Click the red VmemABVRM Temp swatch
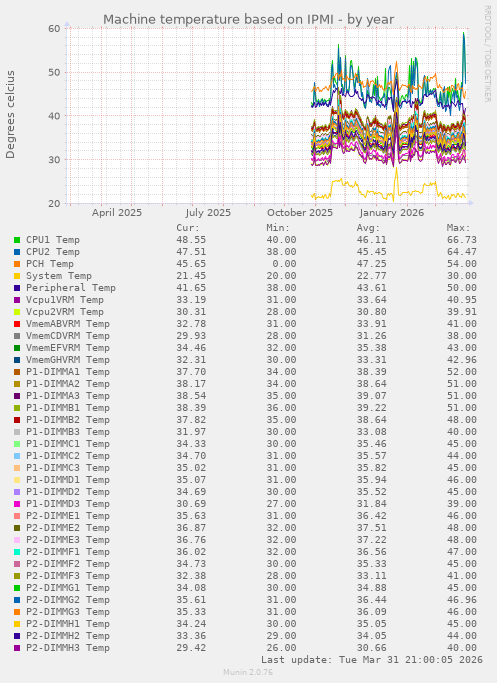Viewport: 497px width, 683px height. (x=17, y=324)
